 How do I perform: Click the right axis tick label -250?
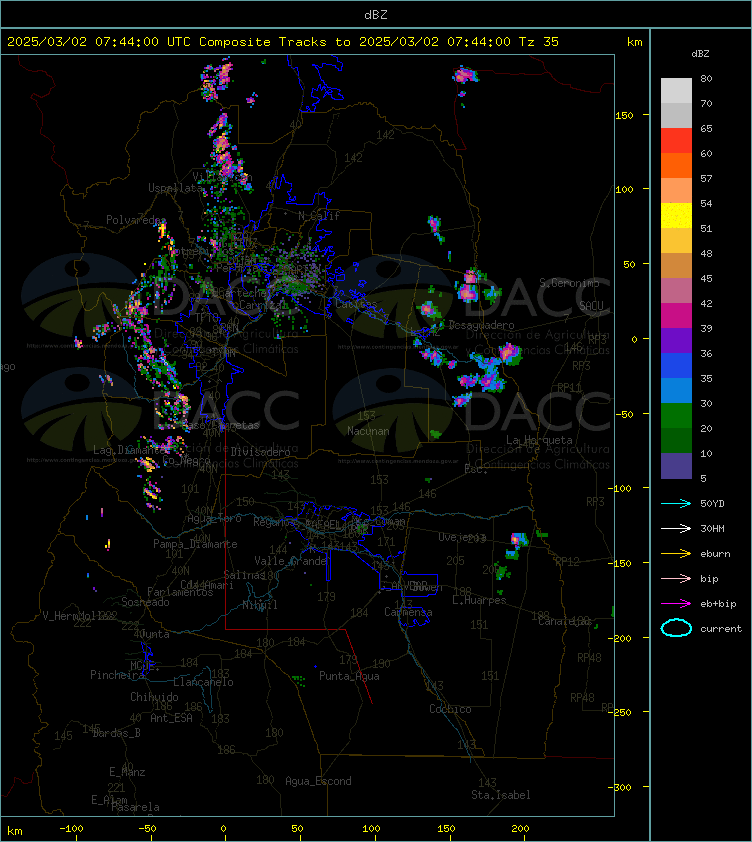pos(620,712)
